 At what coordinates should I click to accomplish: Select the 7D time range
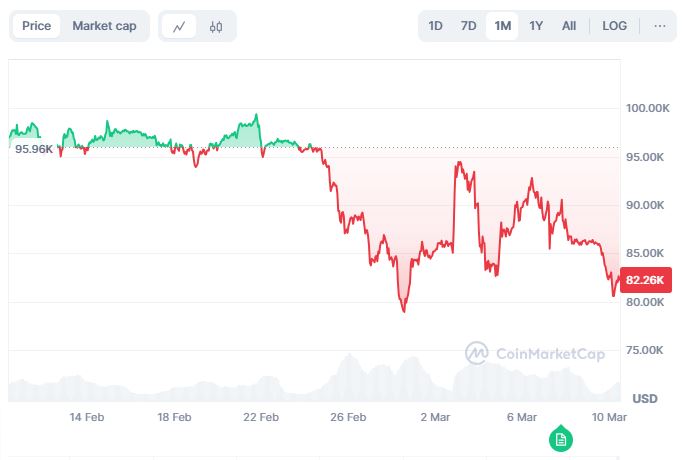click(468, 26)
